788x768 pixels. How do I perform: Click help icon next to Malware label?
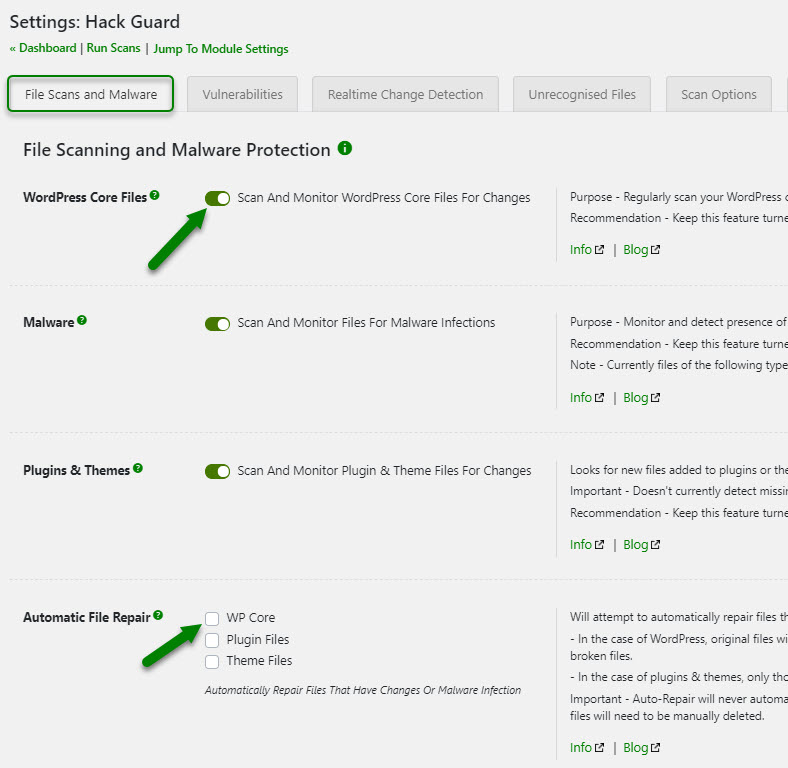pos(82,320)
